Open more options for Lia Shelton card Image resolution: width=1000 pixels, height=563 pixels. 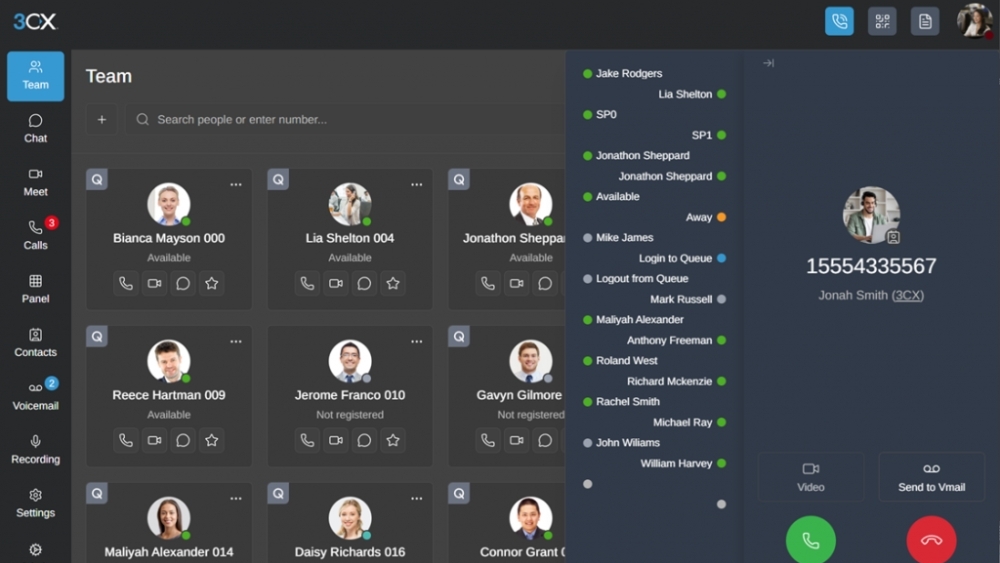point(416,184)
